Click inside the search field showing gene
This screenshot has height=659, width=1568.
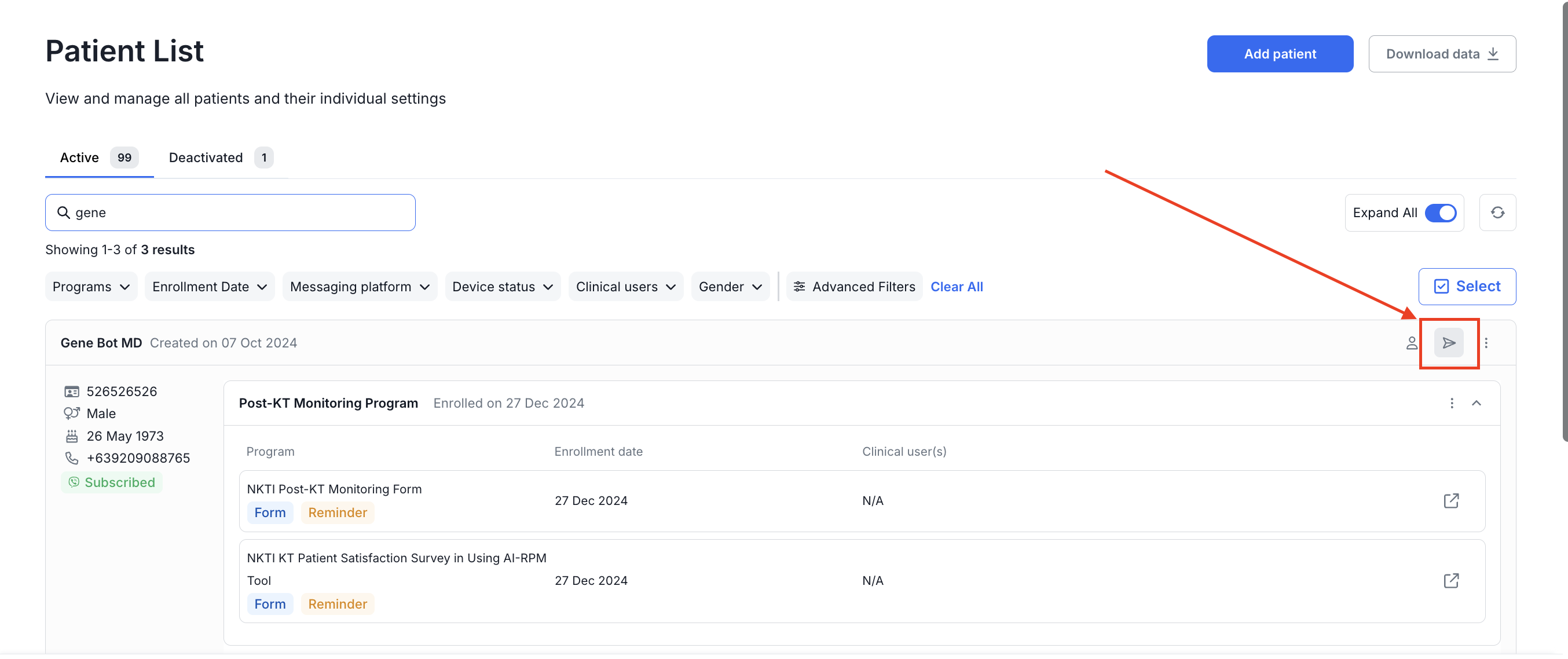tap(213, 213)
